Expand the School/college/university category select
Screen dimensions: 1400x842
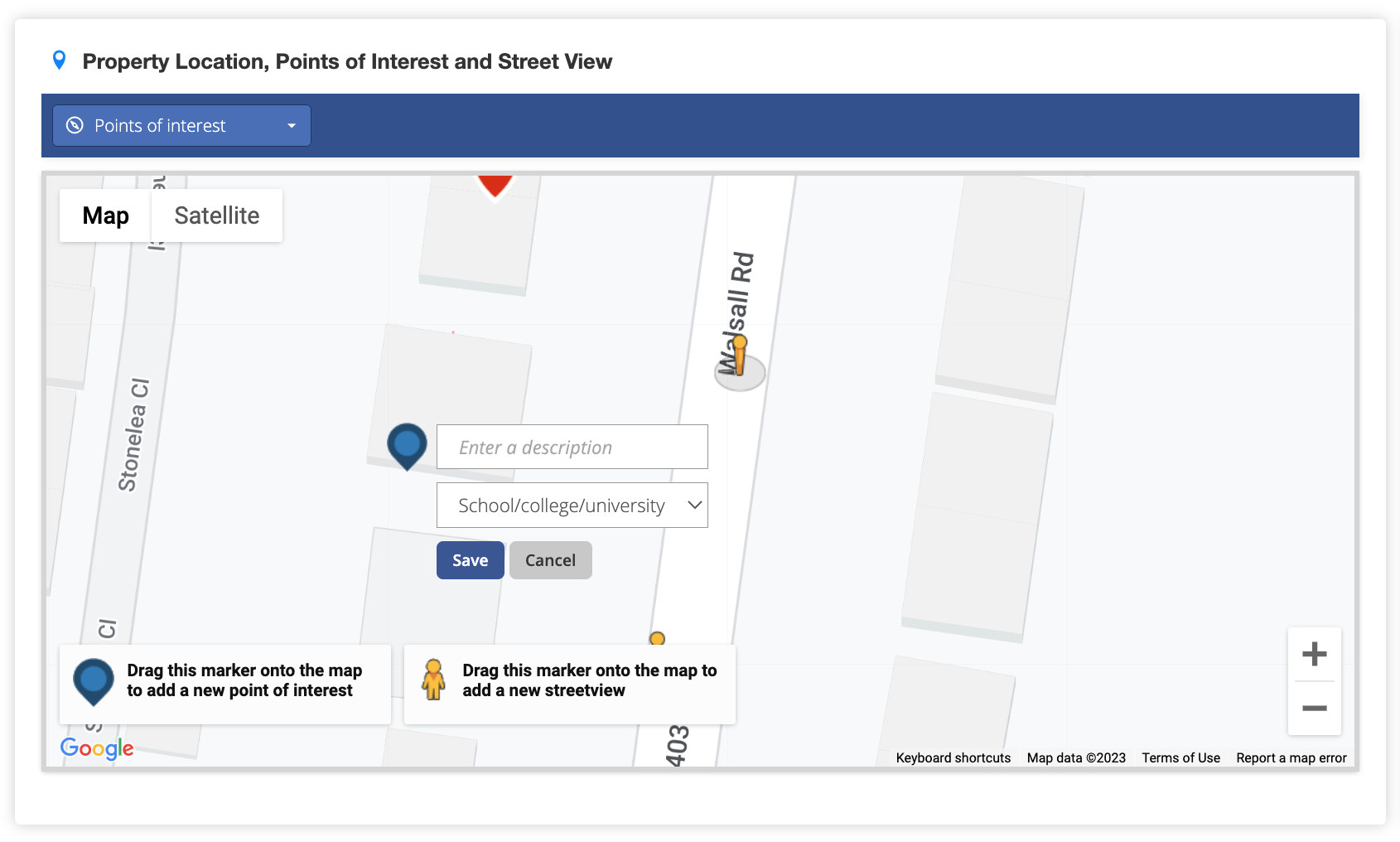(x=572, y=506)
